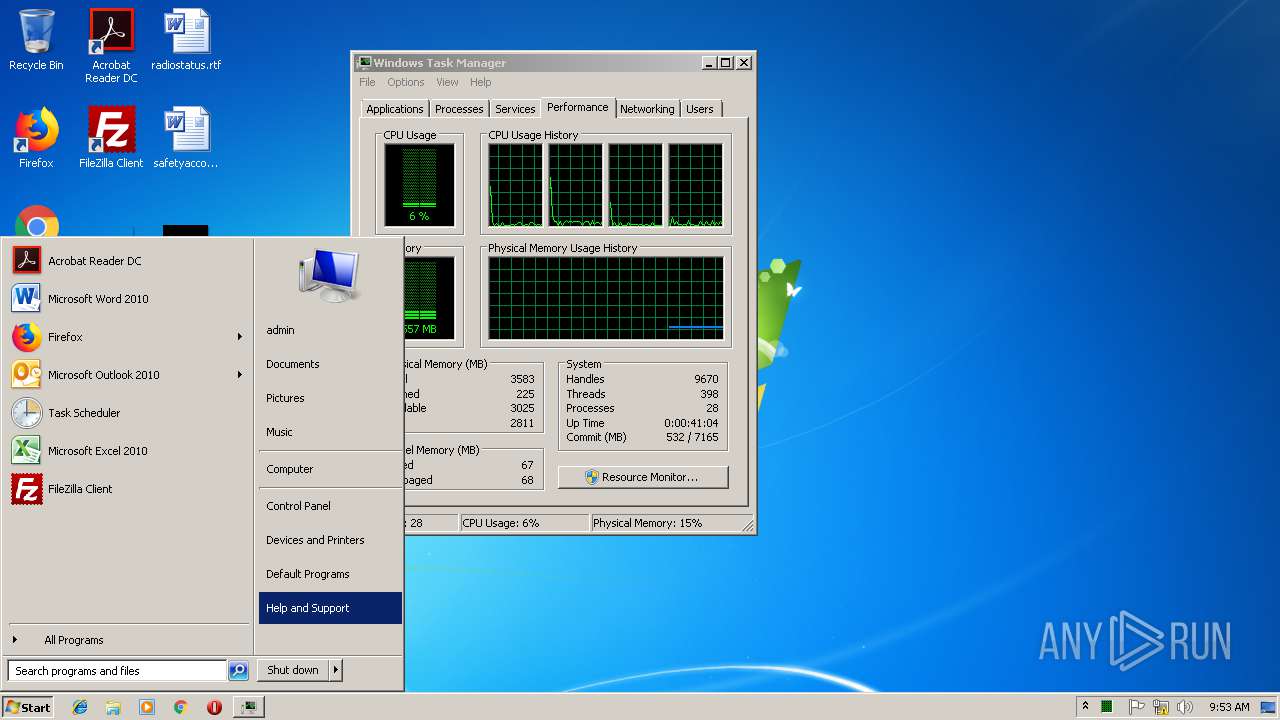Open Task Scheduler from Start menu
The height and width of the screenshot is (720, 1280).
click(128, 413)
